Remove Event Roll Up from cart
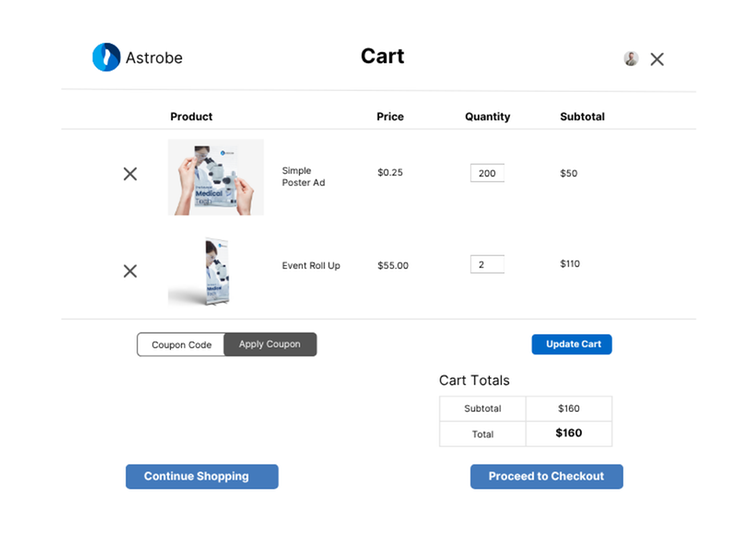This screenshot has width=750, height=533. coord(130,271)
